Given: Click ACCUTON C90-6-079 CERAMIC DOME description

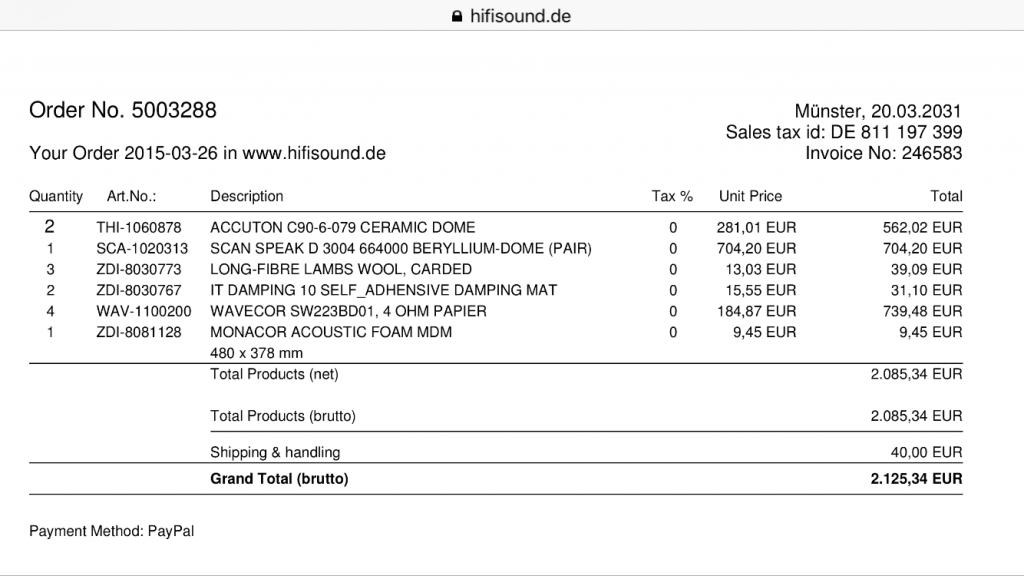Looking at the screenshot, I should [343, 228].
